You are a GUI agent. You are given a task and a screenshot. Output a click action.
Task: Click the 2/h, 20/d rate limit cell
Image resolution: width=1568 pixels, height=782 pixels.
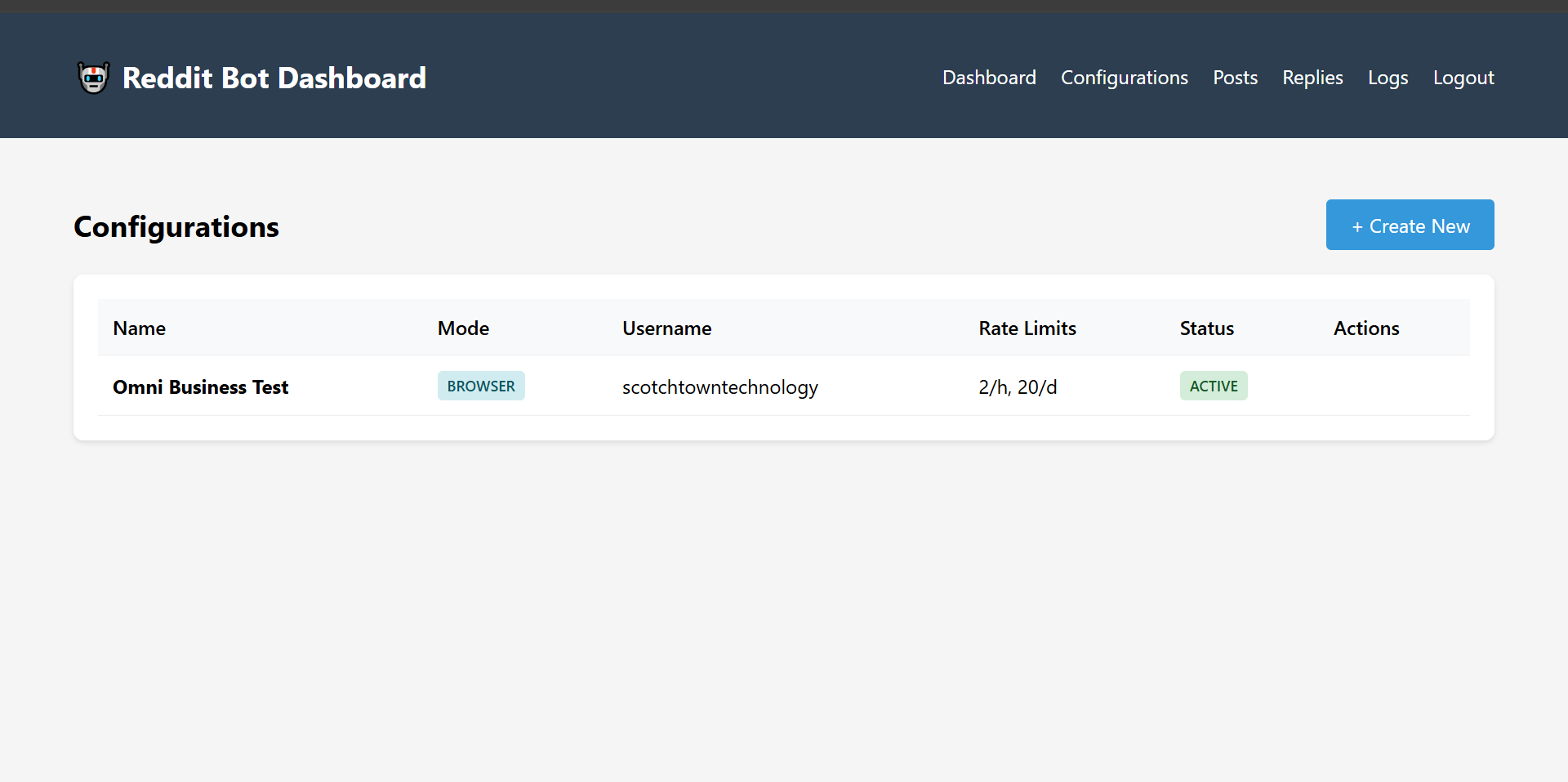coord(1018,387)
